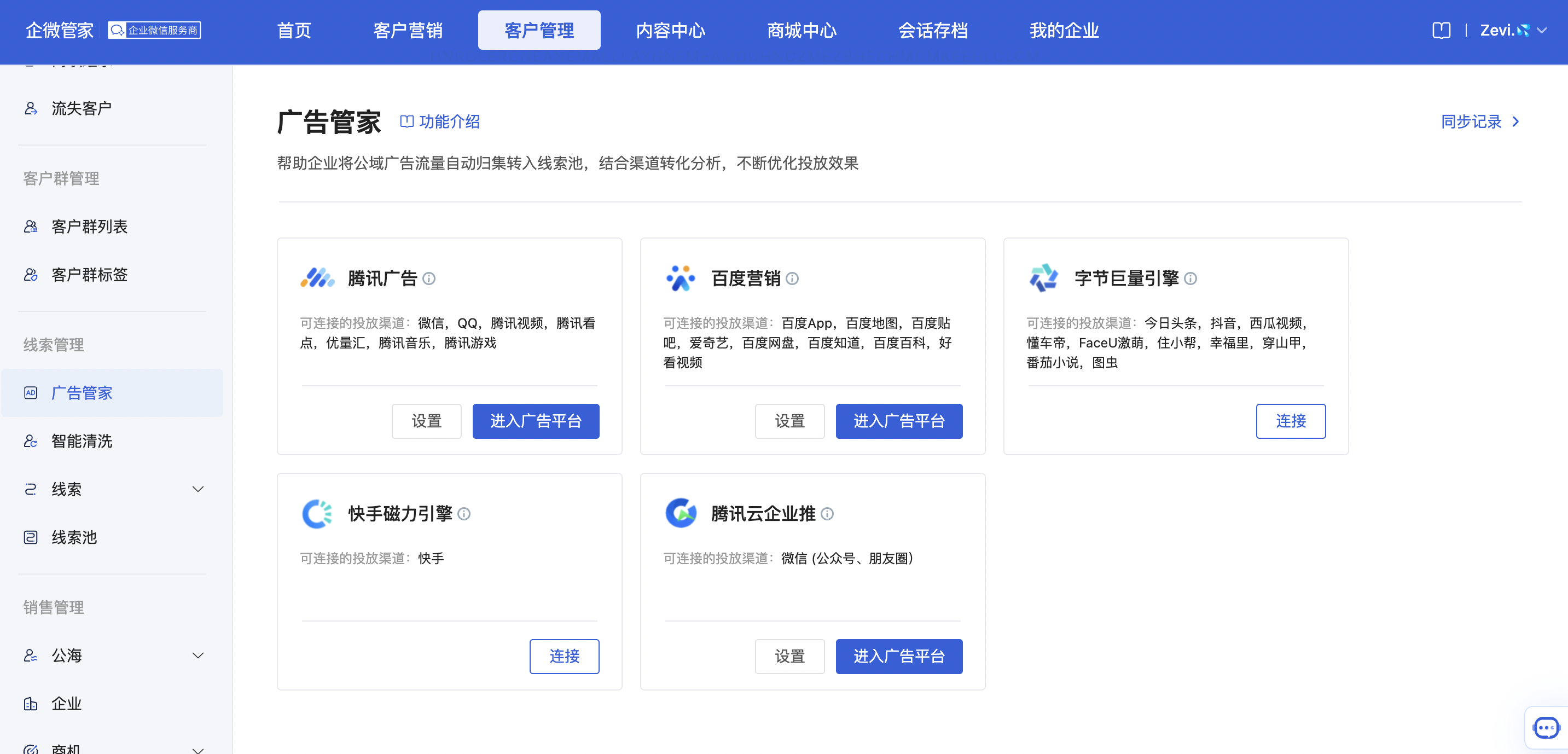The height and width of the screenshot is (754, 1568).
Task: Open info tooltip icon beside 快手磁力引擎
Action: click(464, 514)
